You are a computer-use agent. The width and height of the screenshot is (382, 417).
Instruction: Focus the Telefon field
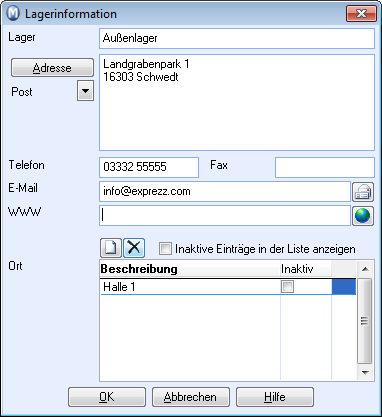pyautogui.click(x=149, y=167)
